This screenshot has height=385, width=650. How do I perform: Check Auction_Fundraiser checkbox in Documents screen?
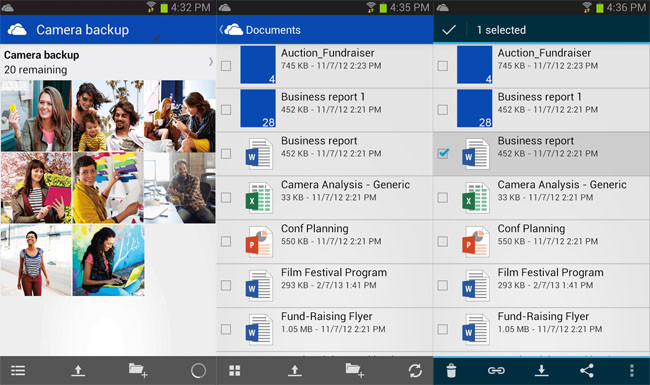[226, 66]
